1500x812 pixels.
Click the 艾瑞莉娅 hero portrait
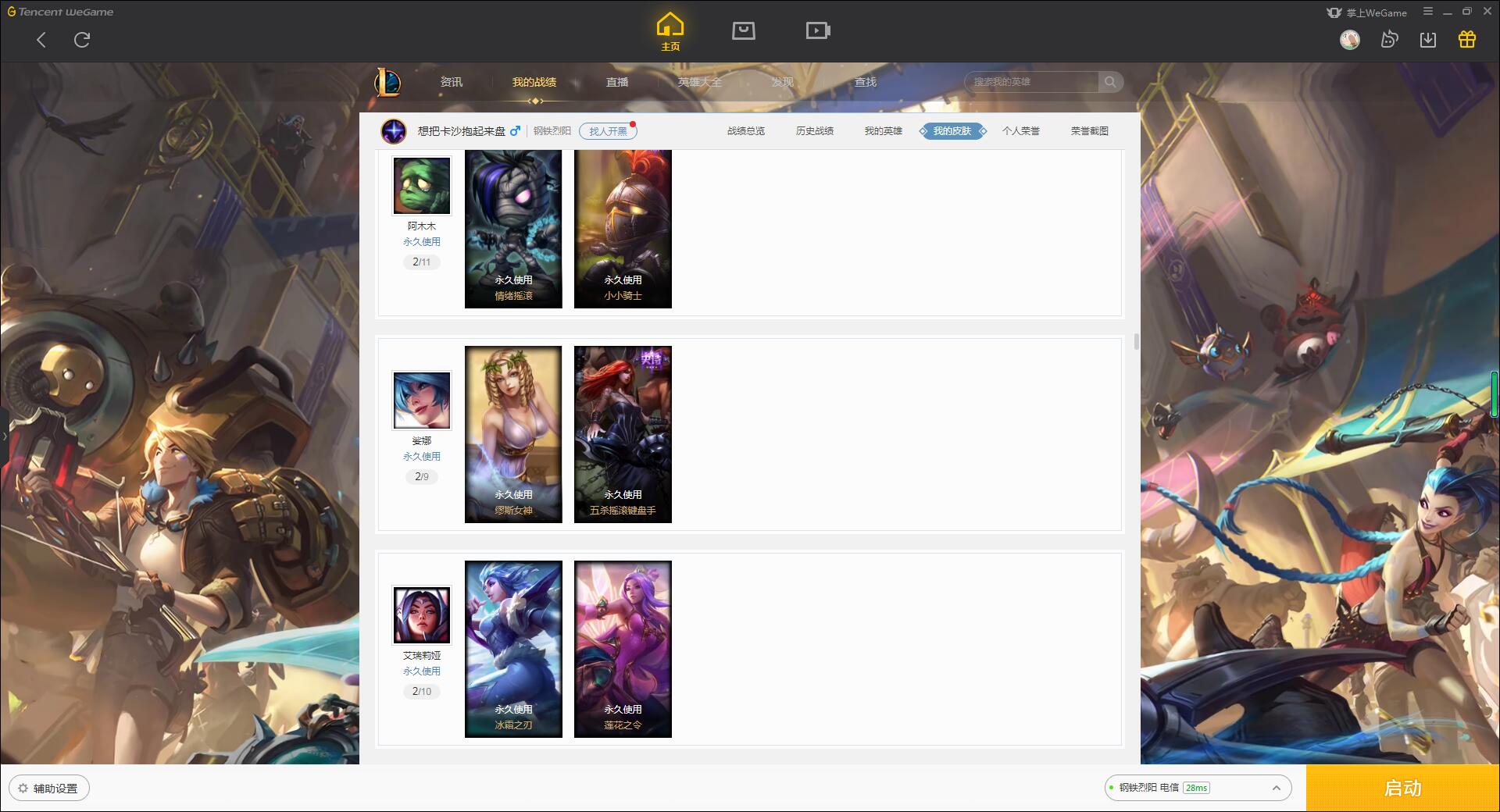(422, 615)
